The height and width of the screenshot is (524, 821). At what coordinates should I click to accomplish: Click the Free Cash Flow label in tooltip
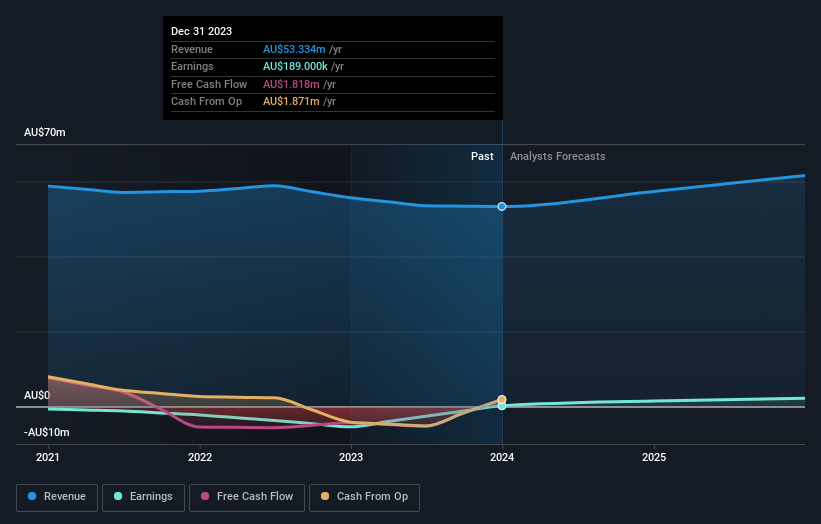[209, 84]
